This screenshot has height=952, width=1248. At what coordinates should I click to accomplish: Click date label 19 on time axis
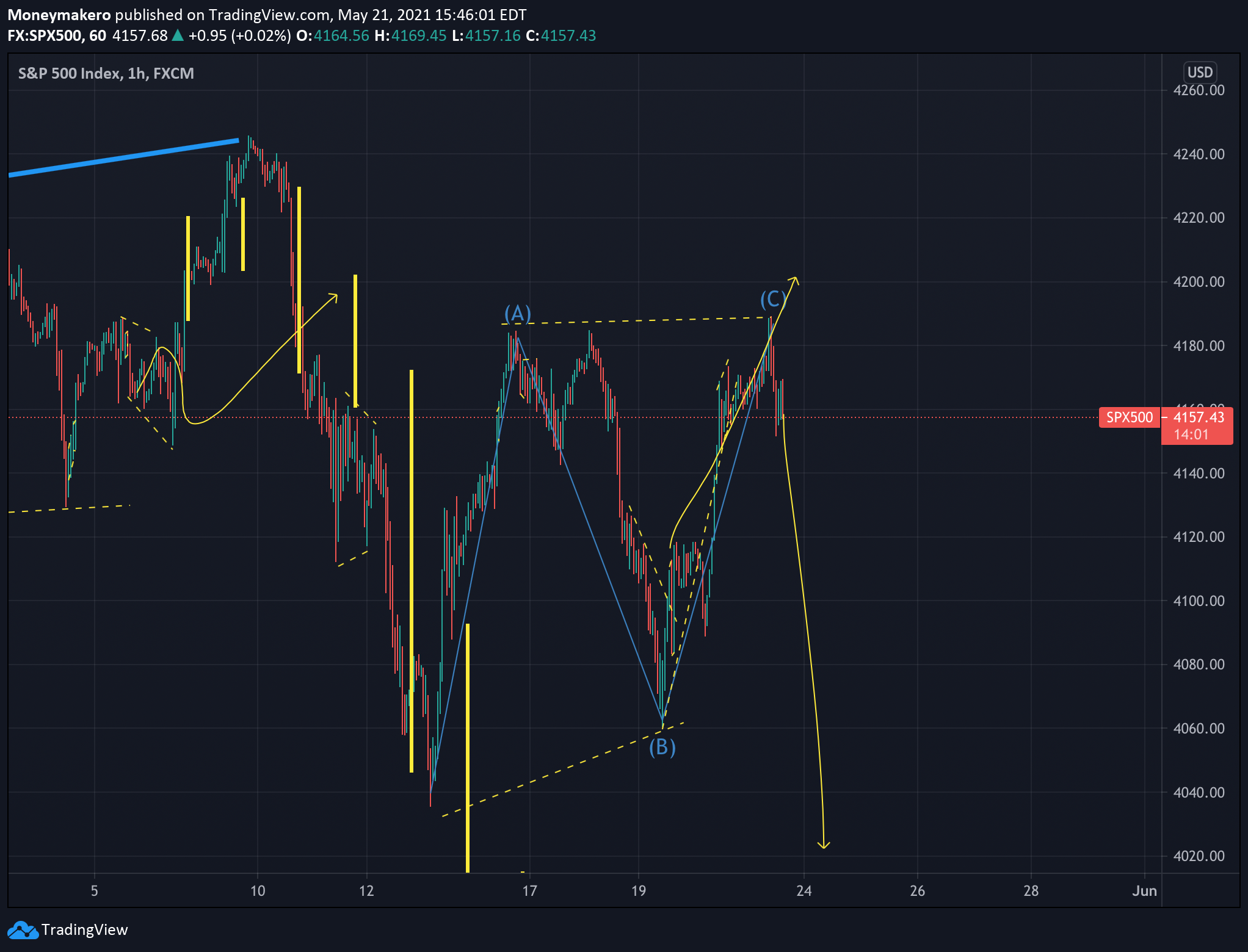(x=639, y=890)
